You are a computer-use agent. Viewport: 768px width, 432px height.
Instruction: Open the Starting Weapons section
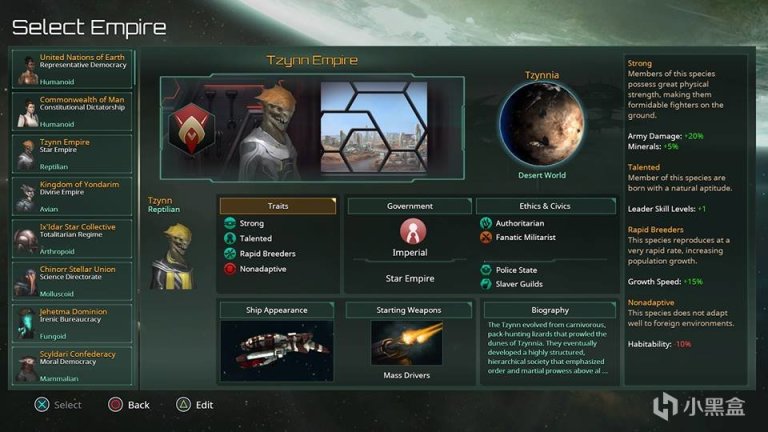coord(408,310)
